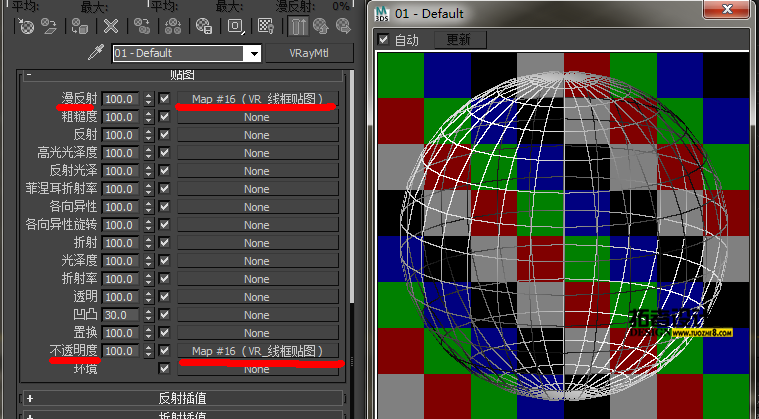The image size is (759, 419).
Task: Click the 透明 amount spinner
Action: [149, 297]
